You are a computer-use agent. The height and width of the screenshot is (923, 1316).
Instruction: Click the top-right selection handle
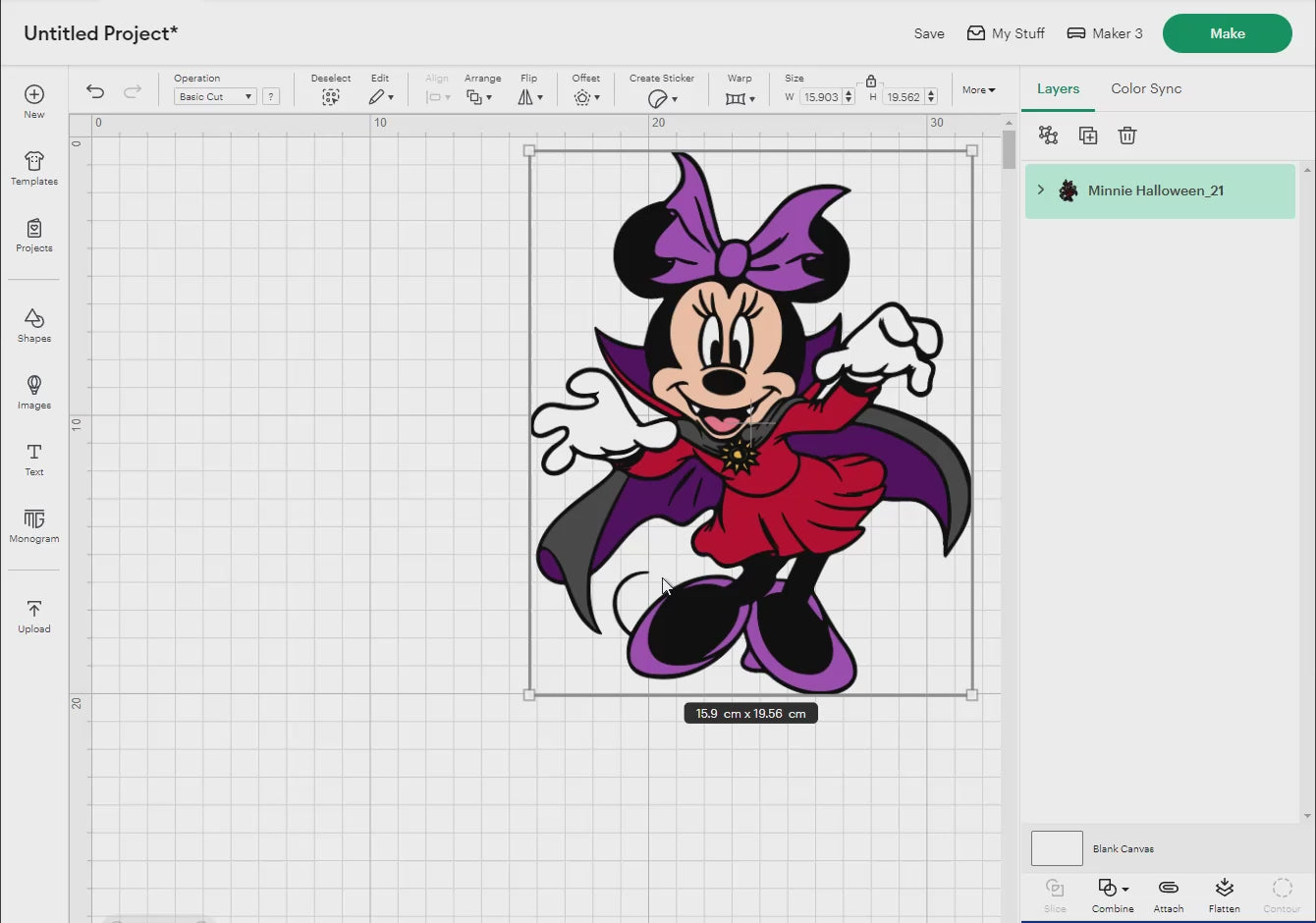[972, 151]
